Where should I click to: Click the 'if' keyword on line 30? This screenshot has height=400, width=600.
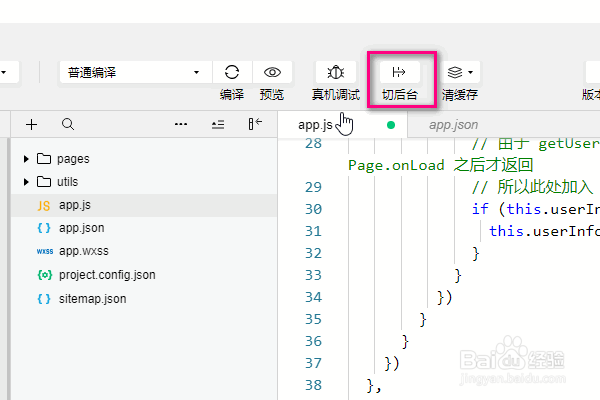coord(480,209)
